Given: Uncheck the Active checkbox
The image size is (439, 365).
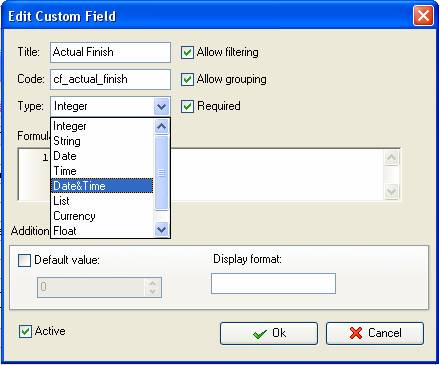Looking at the screenshot, I should (x=25, y=331).
